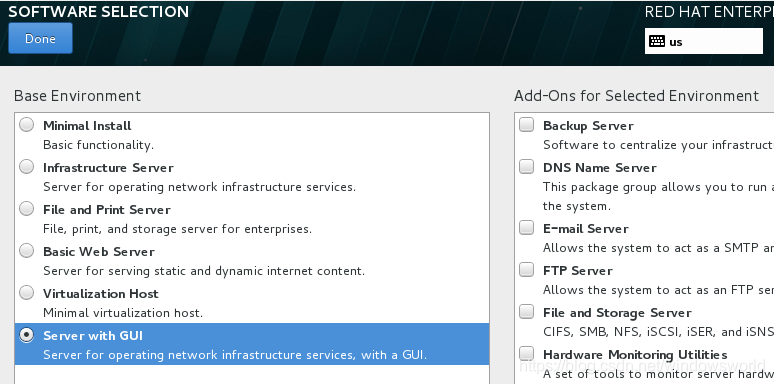Click the DNS Name Server label text
The width and height of the screenshot is (774, 384).
coord(600,168)
